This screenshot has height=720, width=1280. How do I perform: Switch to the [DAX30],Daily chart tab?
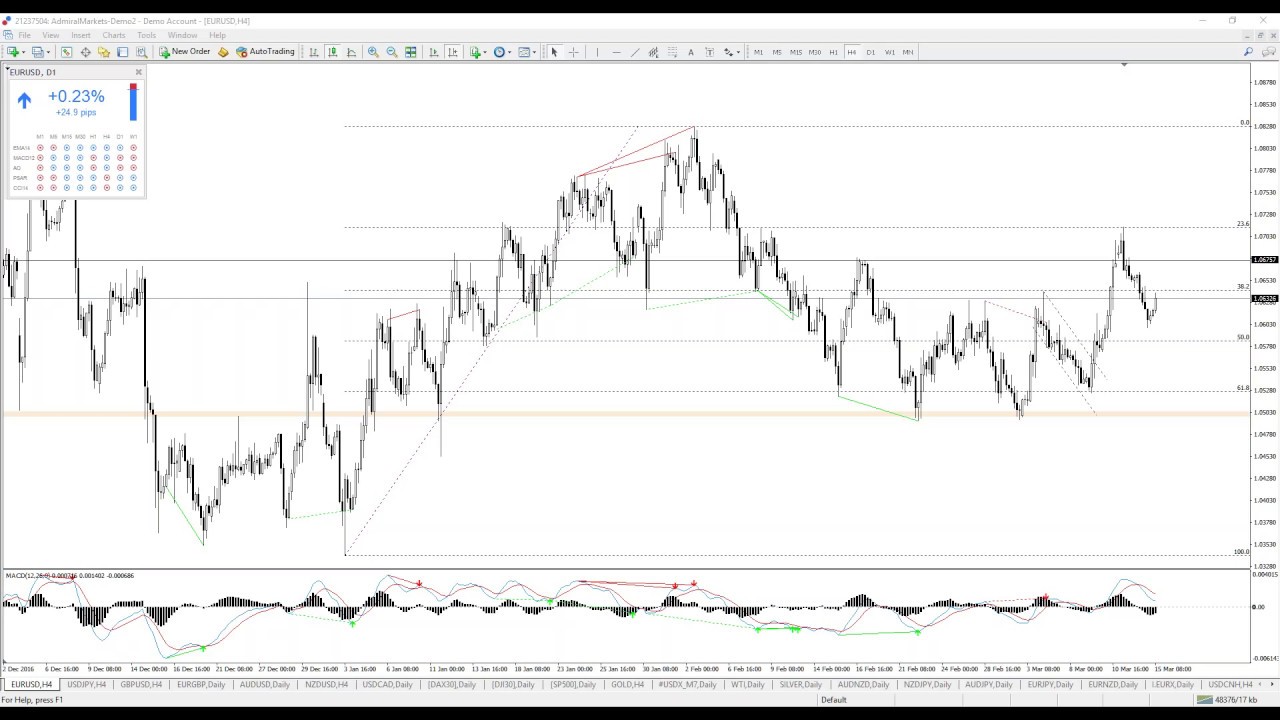tap(452, 685)
